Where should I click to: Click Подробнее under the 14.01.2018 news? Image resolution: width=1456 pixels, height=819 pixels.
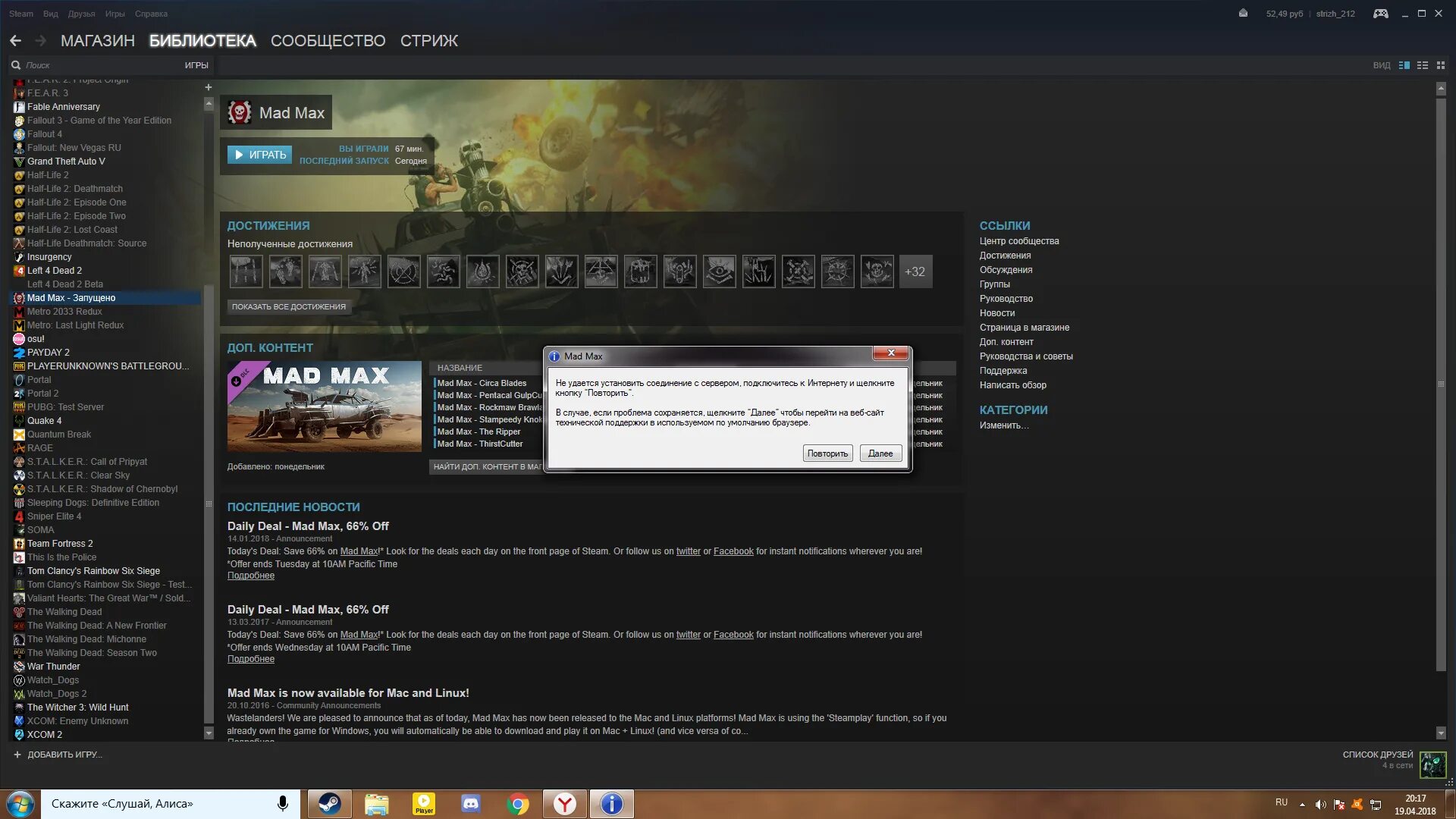(251, 576)
